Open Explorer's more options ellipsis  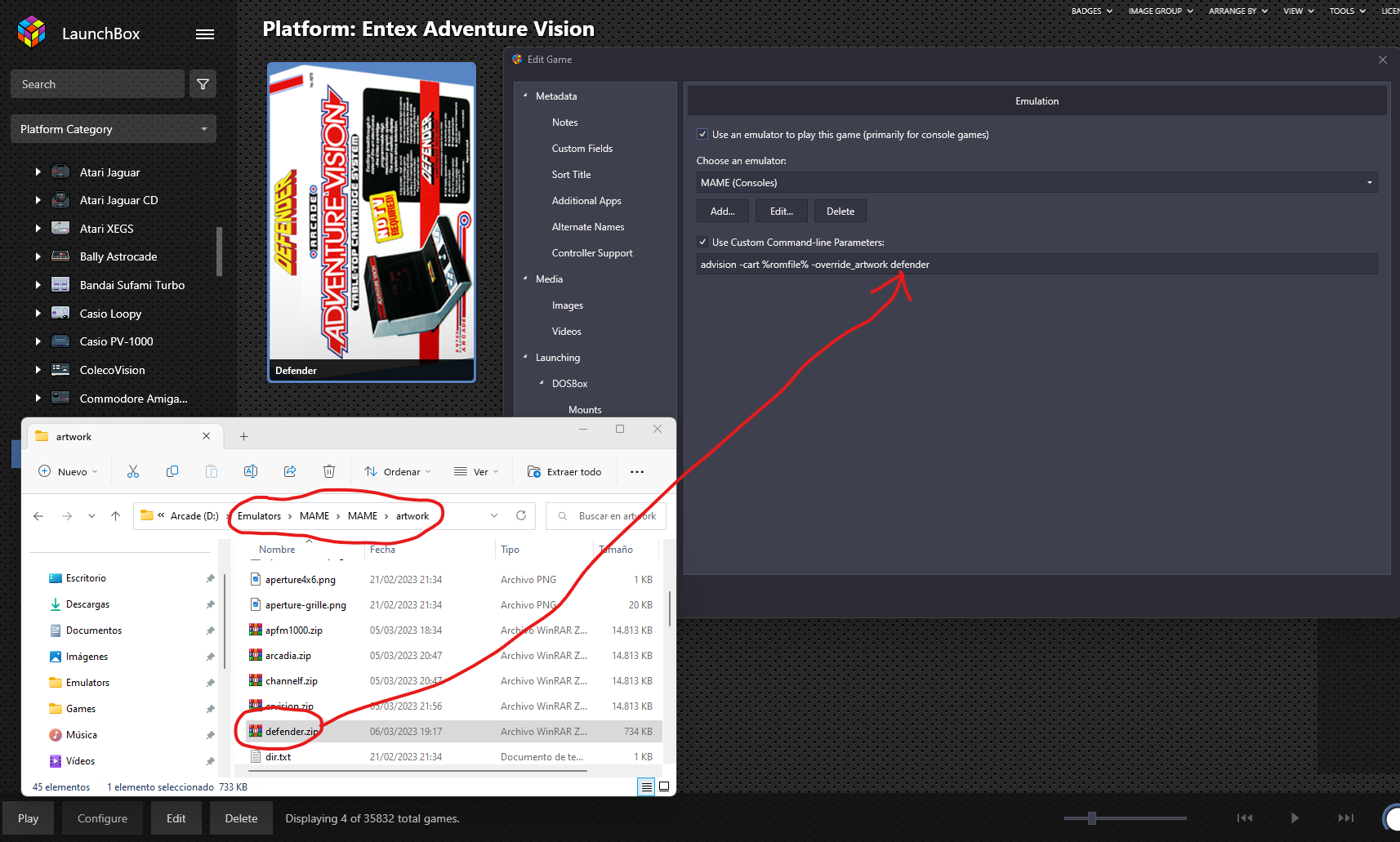click(637, 471)
